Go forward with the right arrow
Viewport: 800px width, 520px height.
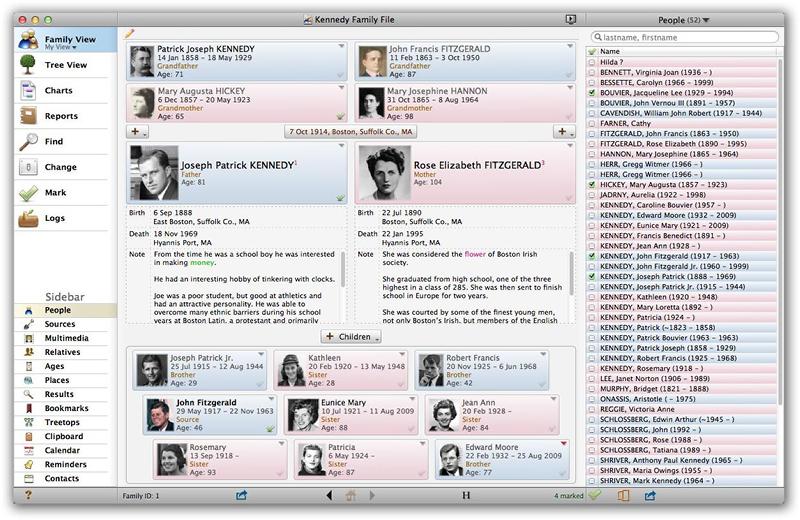click(x=372, y=495)
